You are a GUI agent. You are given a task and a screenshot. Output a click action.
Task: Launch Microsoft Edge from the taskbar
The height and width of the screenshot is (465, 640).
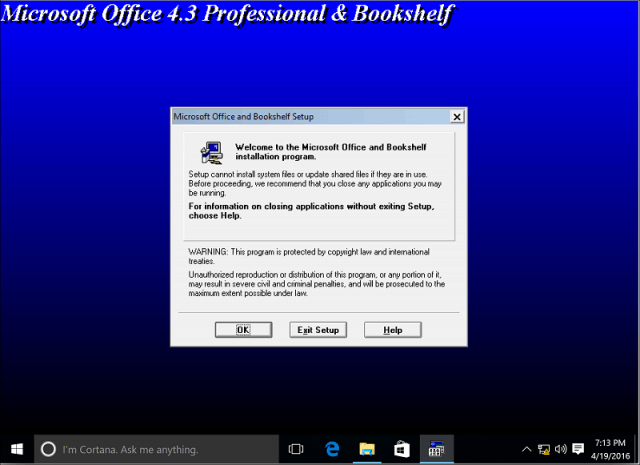[332, 449]
